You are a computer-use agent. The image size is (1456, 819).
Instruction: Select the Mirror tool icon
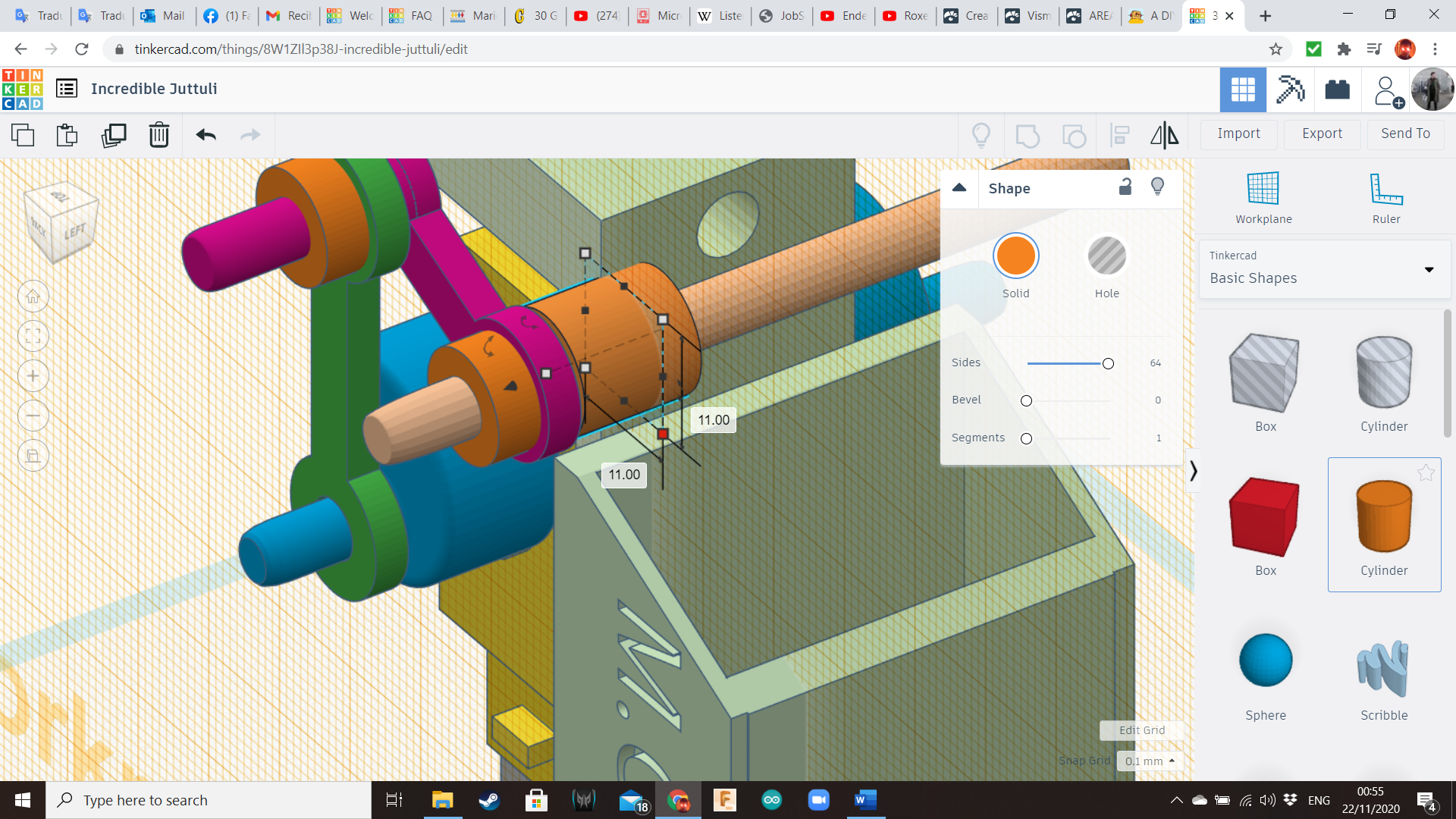point(1164,135)
